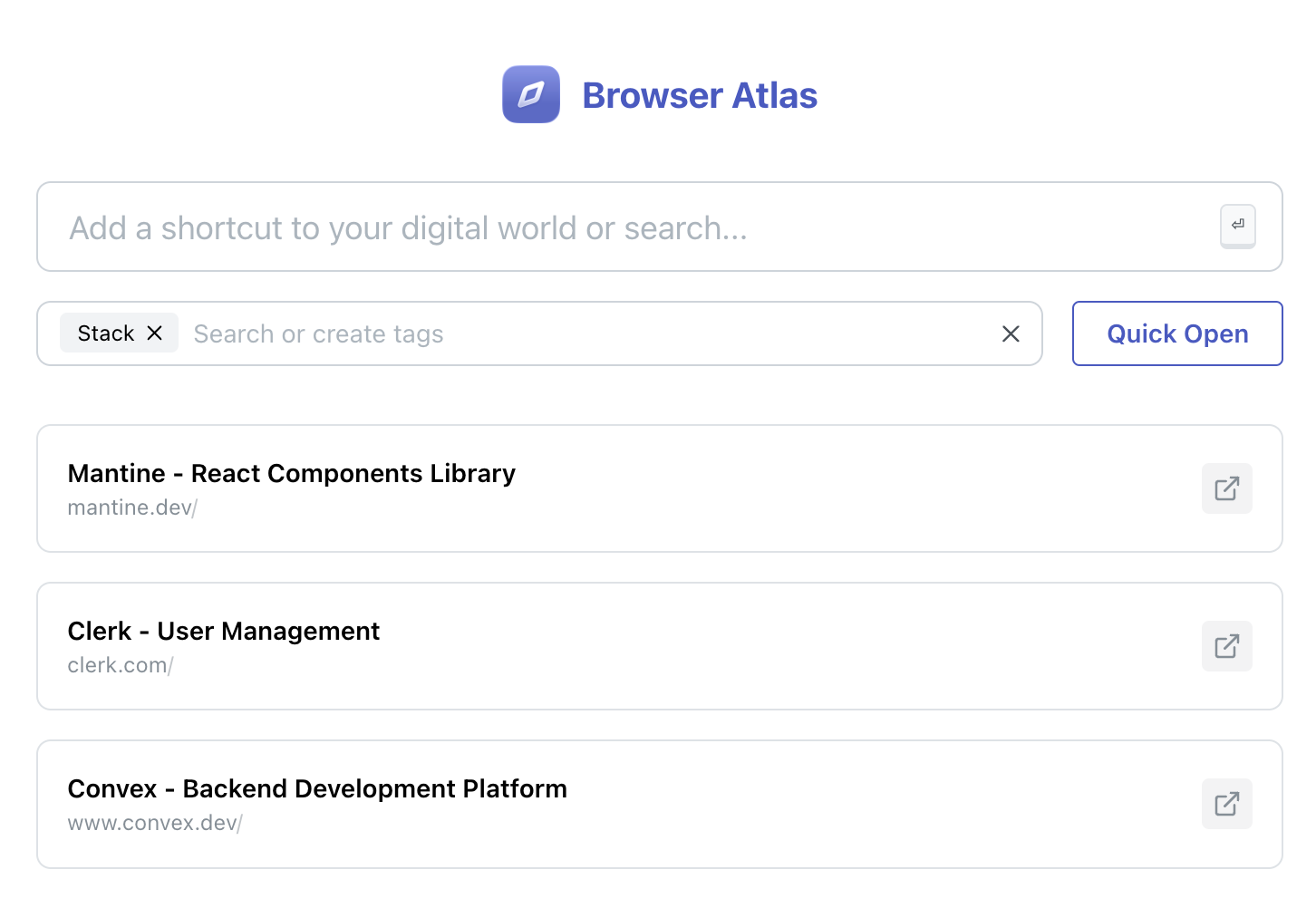Image resolution: width=1316 pixels, height=908 pixels.
Task: Open Clerk via its external link icon
Action: 1226,646
